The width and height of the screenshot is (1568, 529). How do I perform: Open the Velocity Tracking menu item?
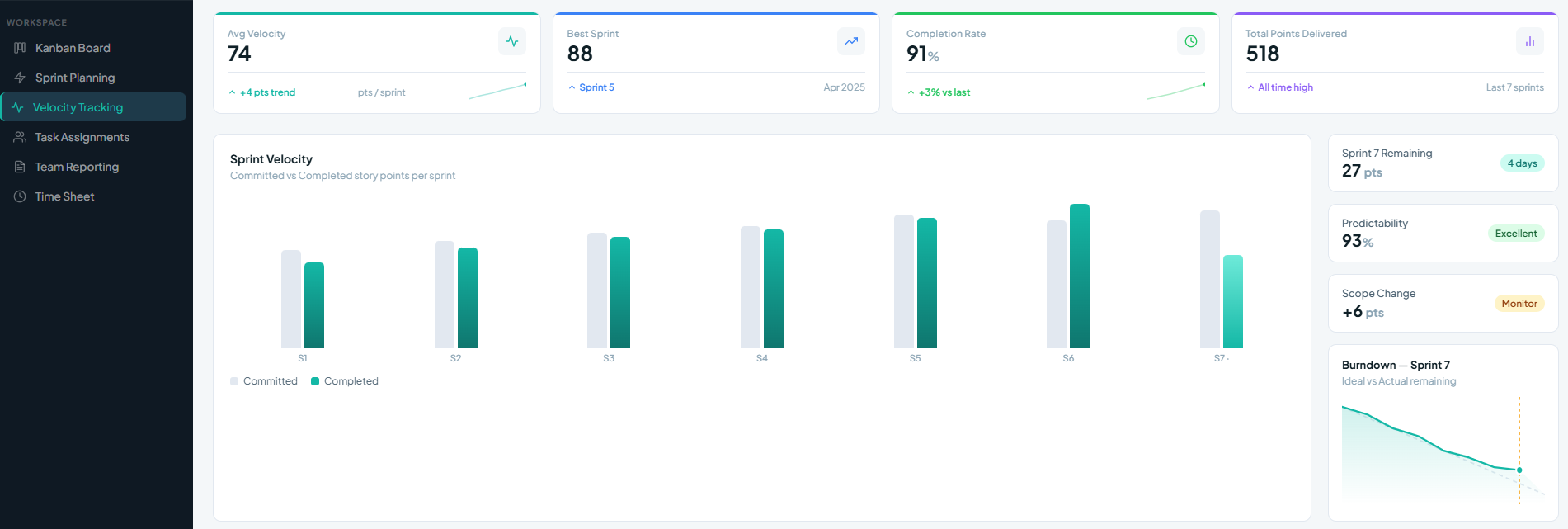[x=78, y=107]
